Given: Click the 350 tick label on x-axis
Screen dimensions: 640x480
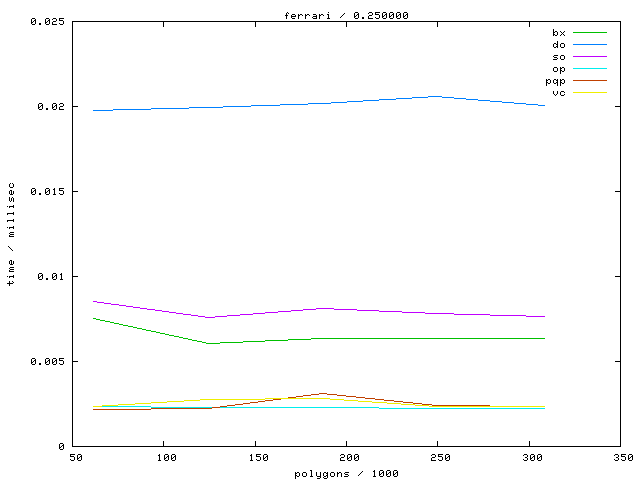Looking at the screenshot, I should pos(621,457).
